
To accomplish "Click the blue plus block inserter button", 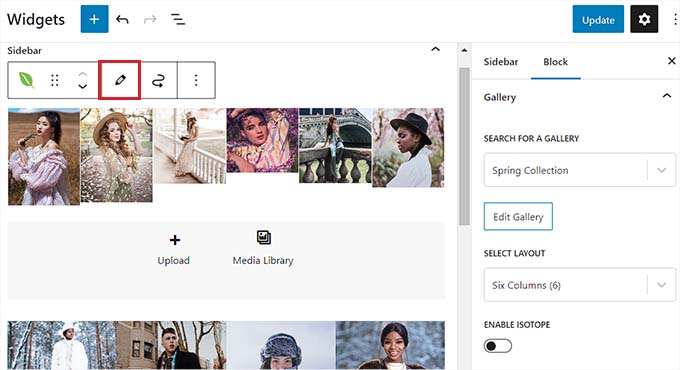I will tap(95, 19).
